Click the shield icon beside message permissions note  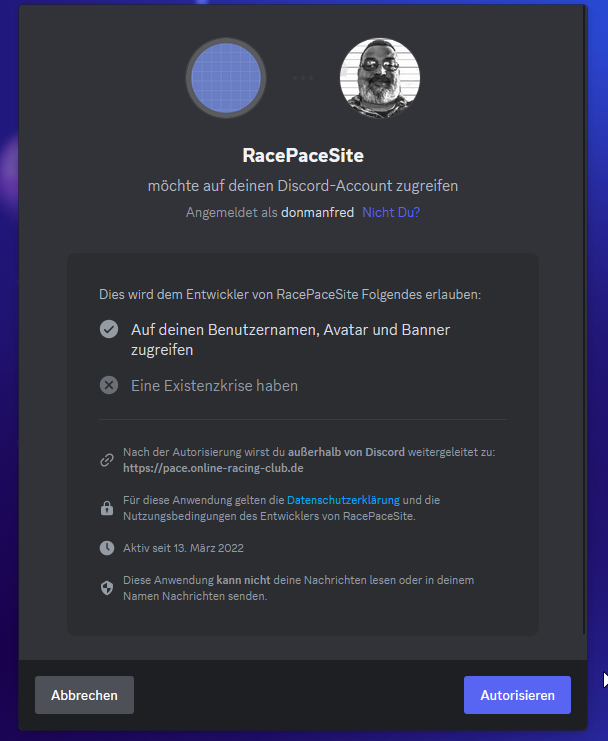[107, 588]
